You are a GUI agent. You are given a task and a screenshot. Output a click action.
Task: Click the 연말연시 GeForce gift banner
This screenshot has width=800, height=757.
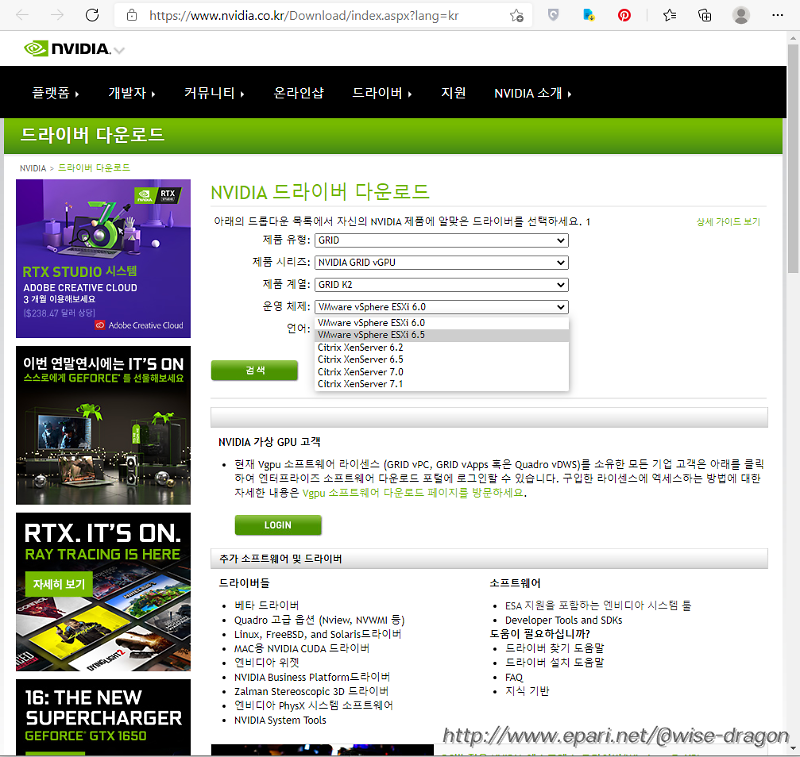pyautogui.click(x=104, y=425)
